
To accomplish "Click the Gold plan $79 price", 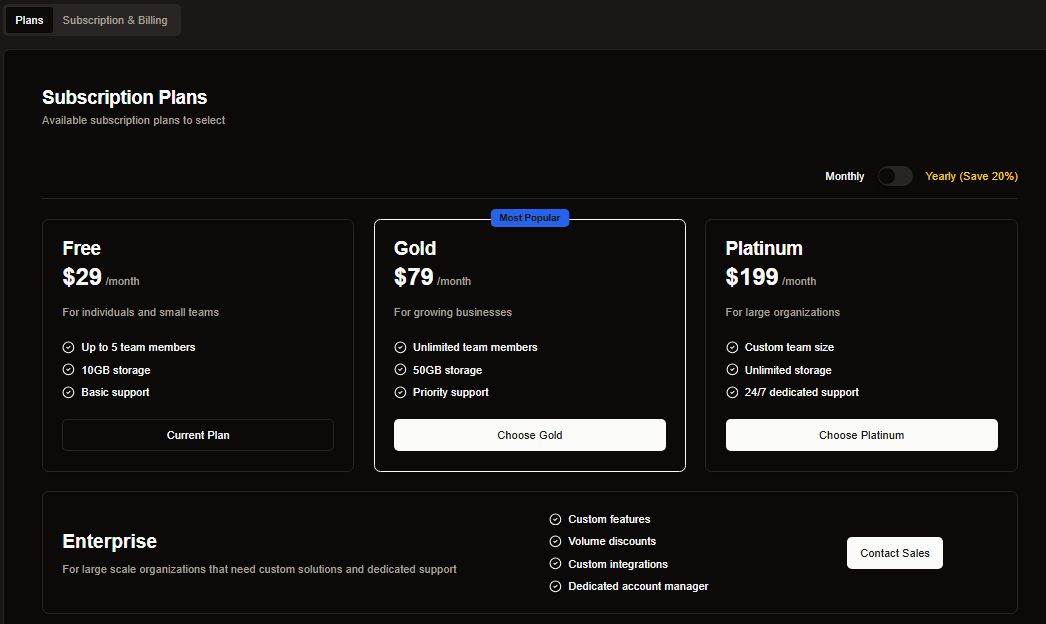I will pyautogui.click(x=414, y=277).
